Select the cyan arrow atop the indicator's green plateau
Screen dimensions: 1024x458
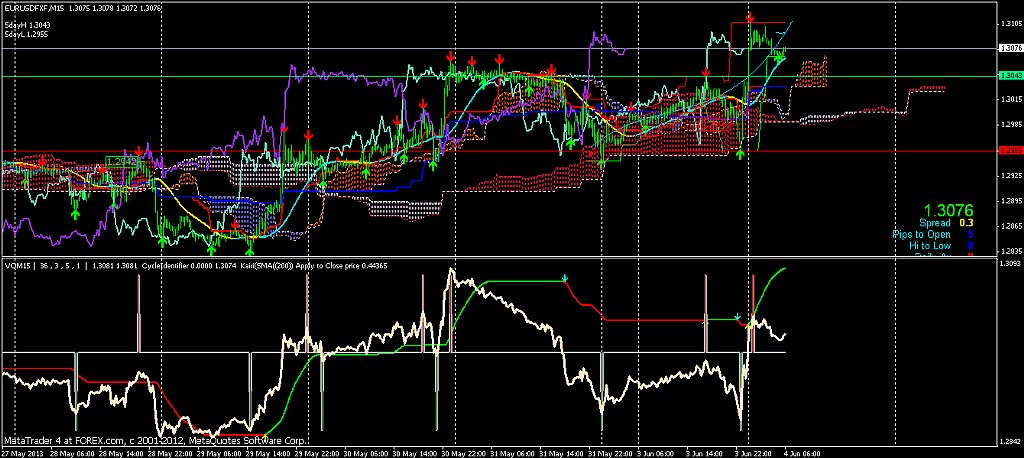565,278
